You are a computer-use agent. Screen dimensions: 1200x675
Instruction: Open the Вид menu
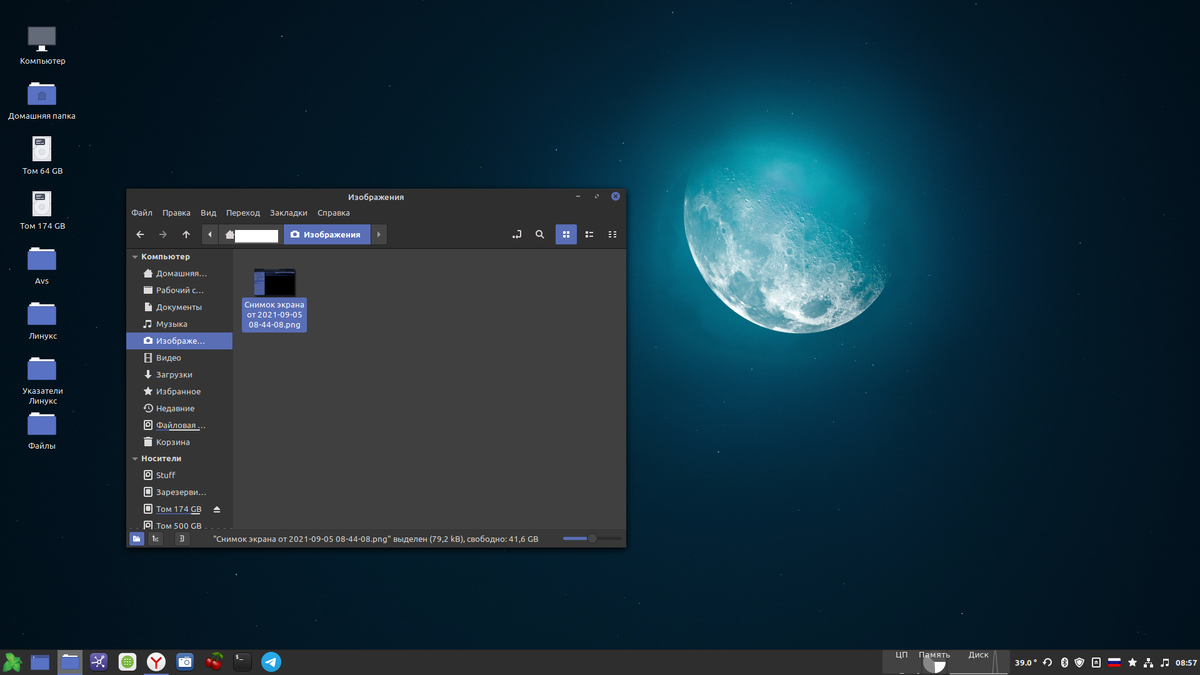(208, 213)
